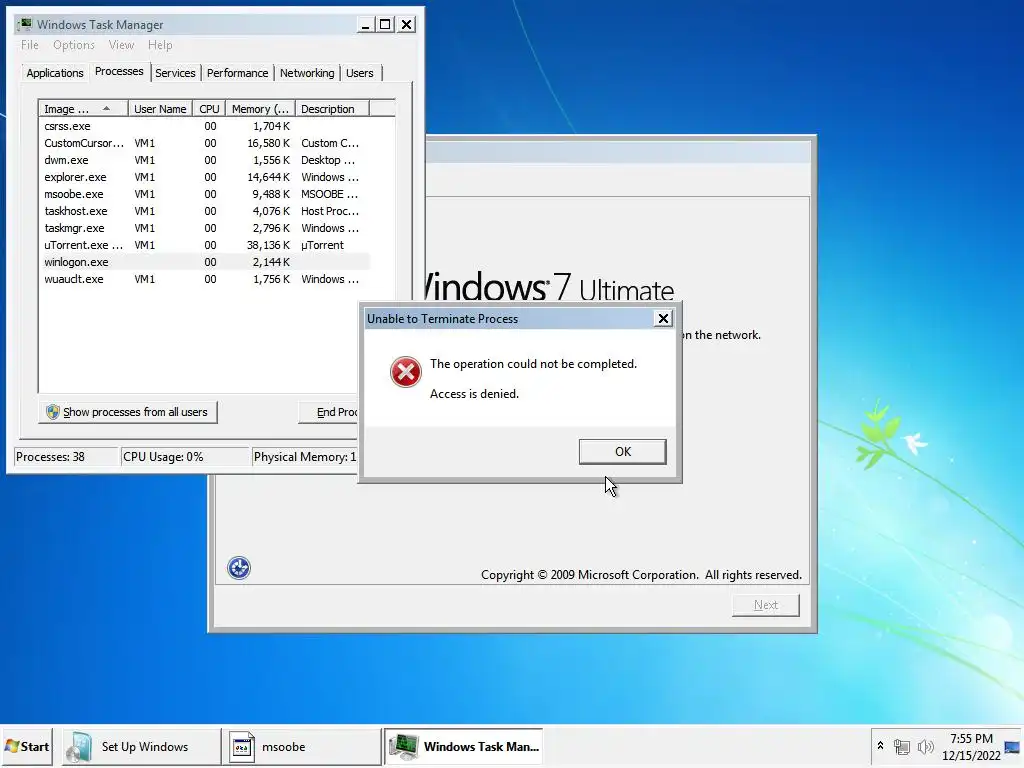Click Processes: 38 status bar entry
Screen dimensions: 1024x768
pyautogui.click(x=65, y=457)
